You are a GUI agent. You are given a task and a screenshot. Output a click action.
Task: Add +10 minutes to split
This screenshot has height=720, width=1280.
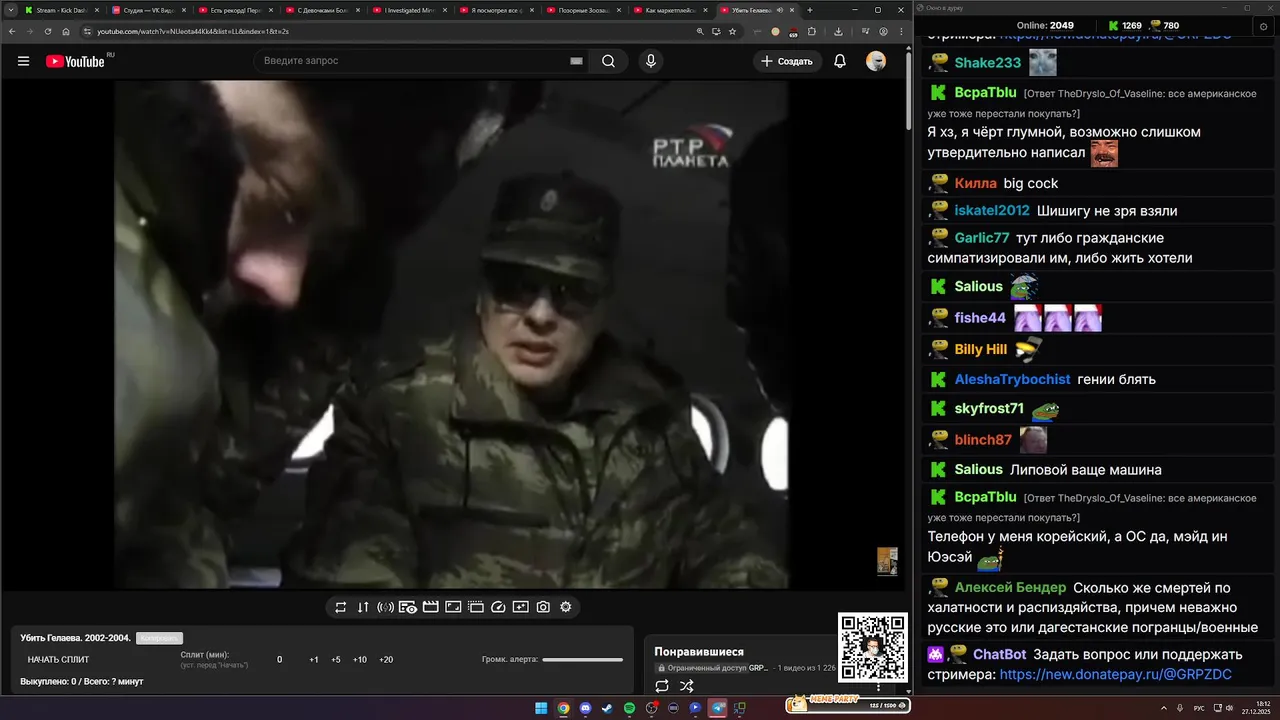click(x=360, y=660)
